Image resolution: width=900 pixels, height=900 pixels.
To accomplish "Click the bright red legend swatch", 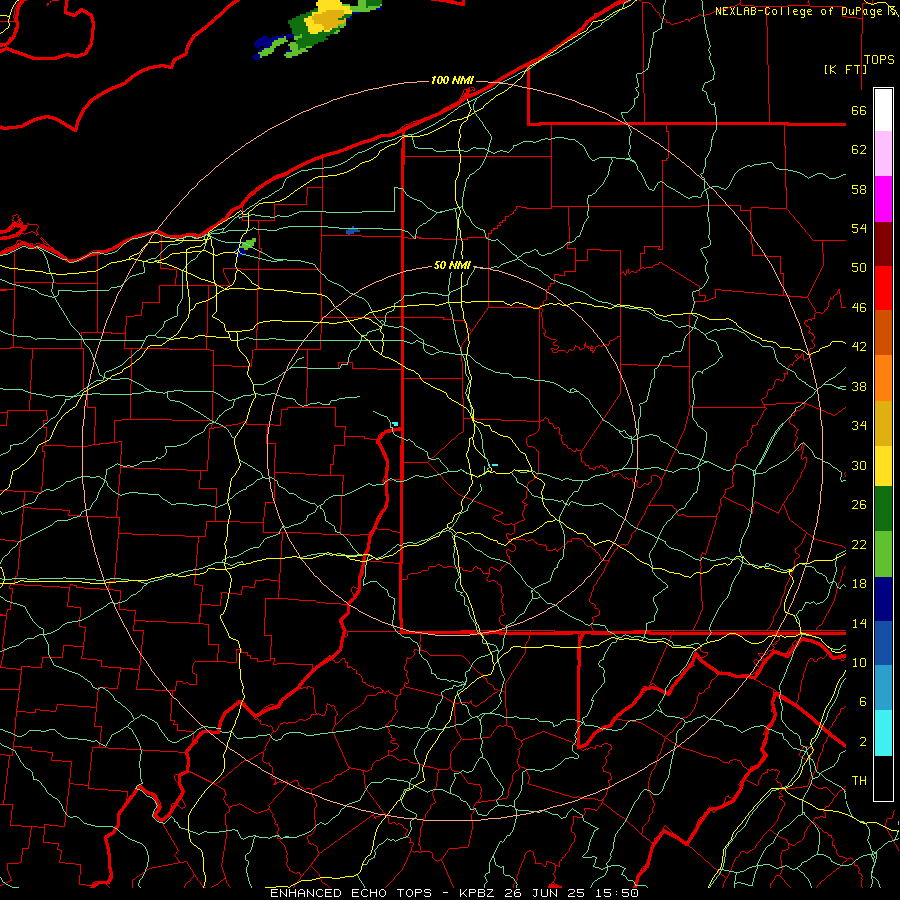I will [x=883, y=288].
